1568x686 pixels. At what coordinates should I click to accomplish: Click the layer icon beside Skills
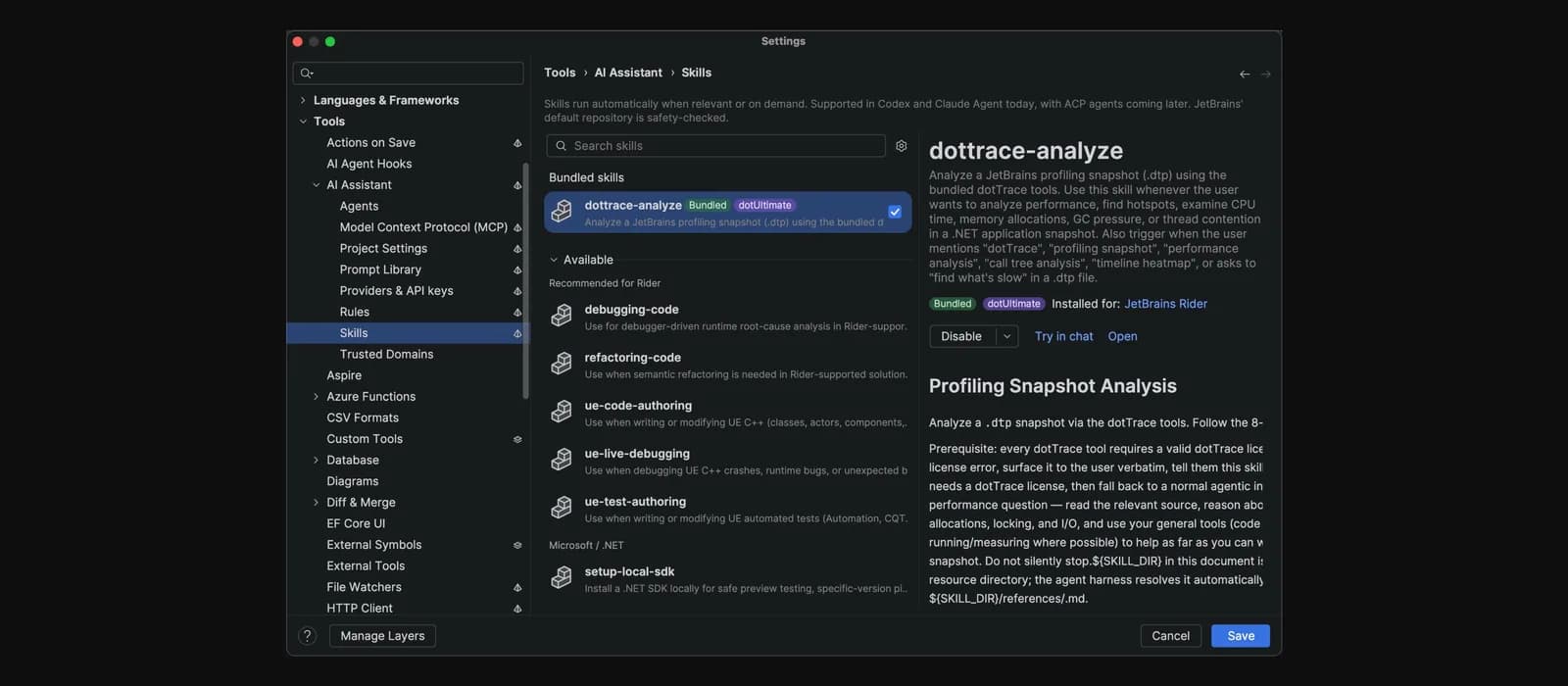click(x=517, y=333)
